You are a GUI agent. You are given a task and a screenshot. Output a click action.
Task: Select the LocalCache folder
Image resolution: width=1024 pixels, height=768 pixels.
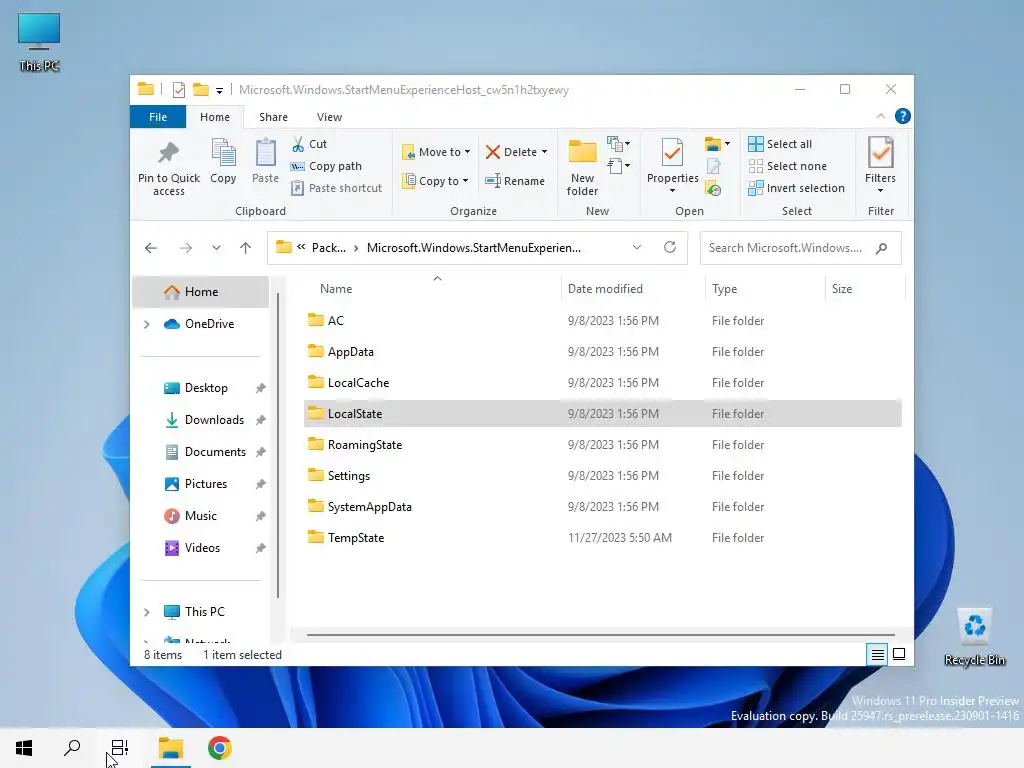(602, 383)
